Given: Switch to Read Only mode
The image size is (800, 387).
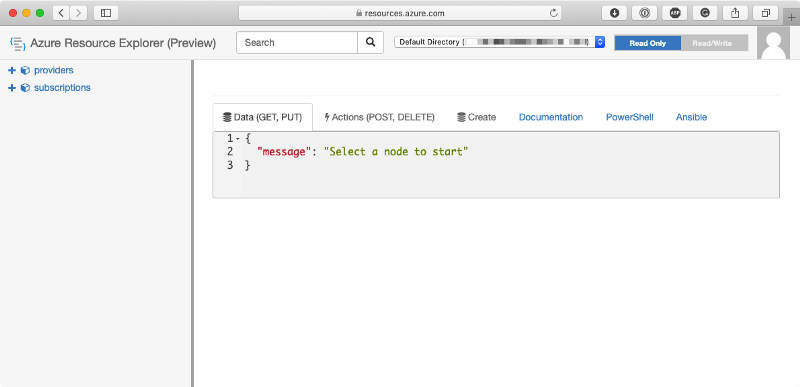Looking at the screenshot, I should [x=647, y=43].
